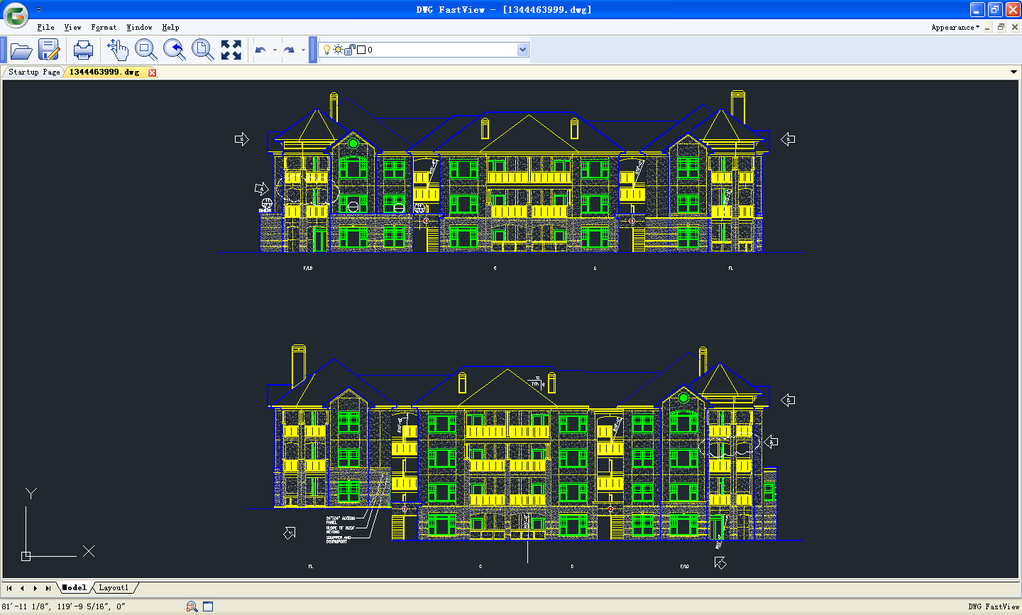Click the Print icon in toolbar
This screenshot has height=615, width=1022.
click(83, 50)
